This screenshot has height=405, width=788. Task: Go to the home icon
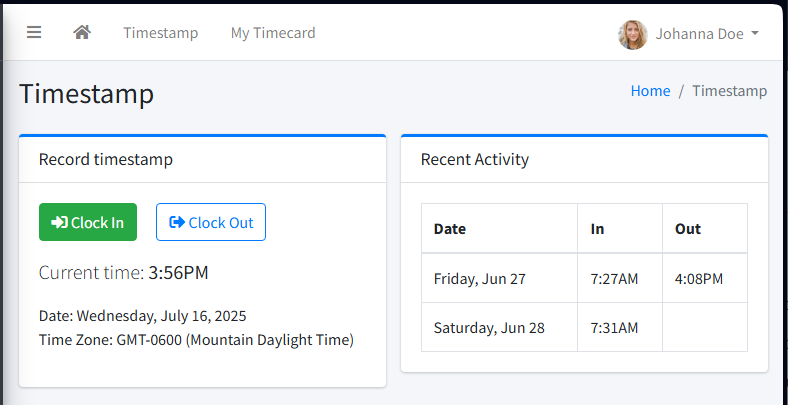pyautogui.click(x=82, y=32)
